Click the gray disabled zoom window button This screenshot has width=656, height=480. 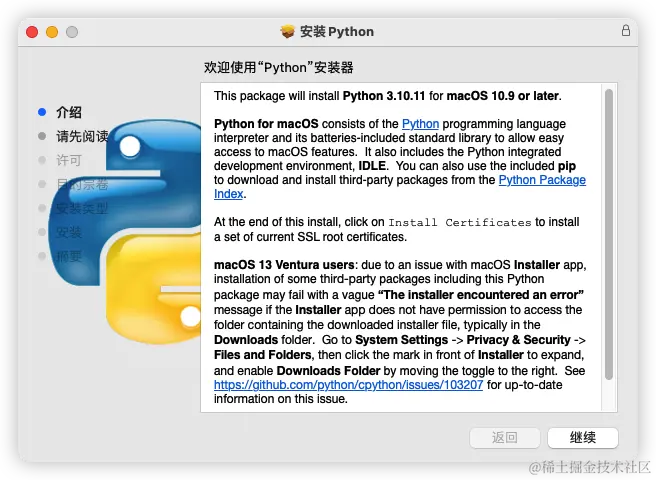click(72, 32)
